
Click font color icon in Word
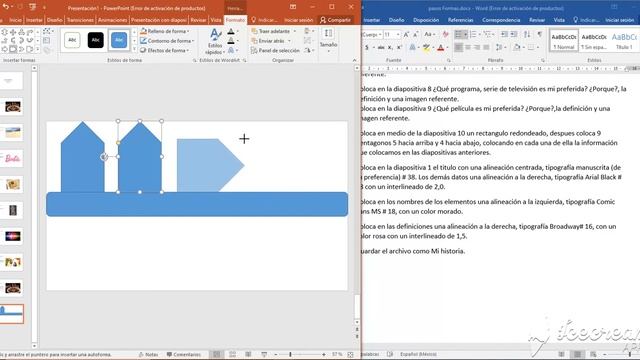[x=440, y=48]
